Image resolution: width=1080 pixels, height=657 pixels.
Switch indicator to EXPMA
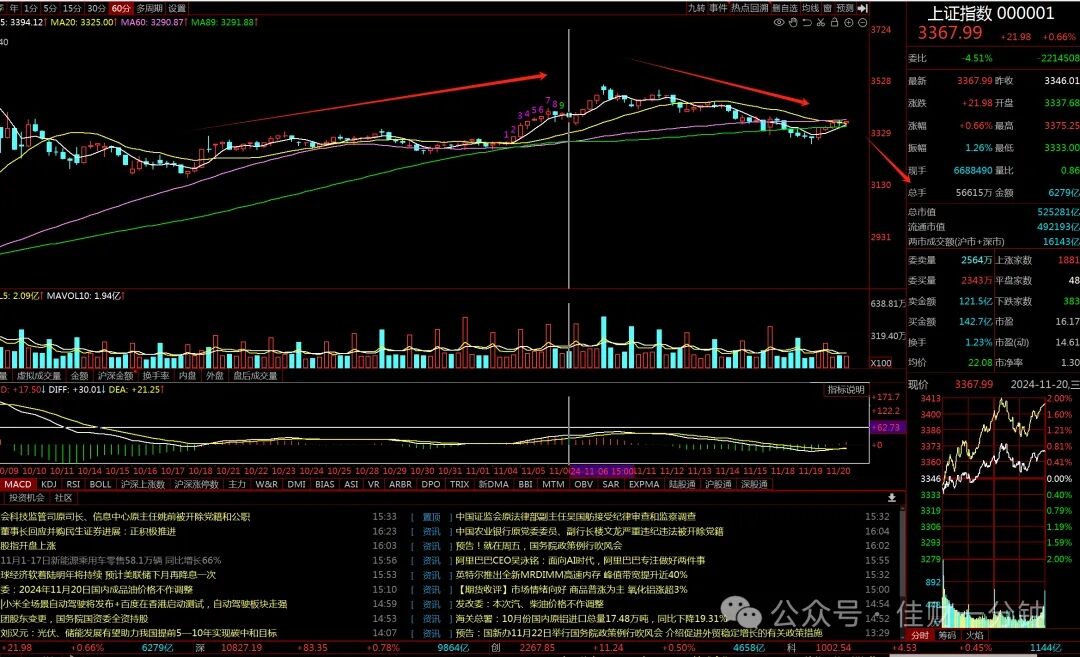point(644,484)
